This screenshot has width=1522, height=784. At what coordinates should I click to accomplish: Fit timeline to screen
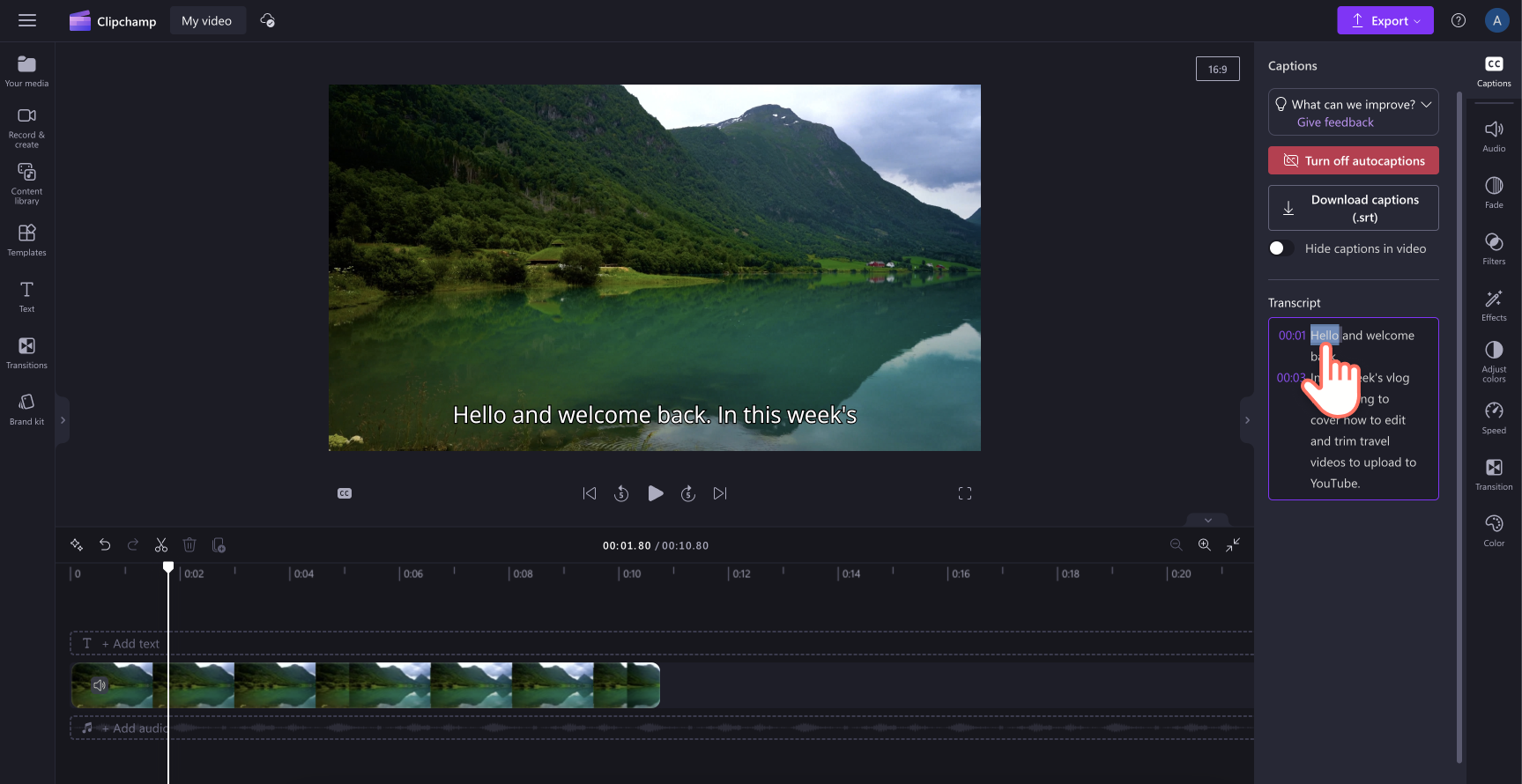[x=1233, y=545]
